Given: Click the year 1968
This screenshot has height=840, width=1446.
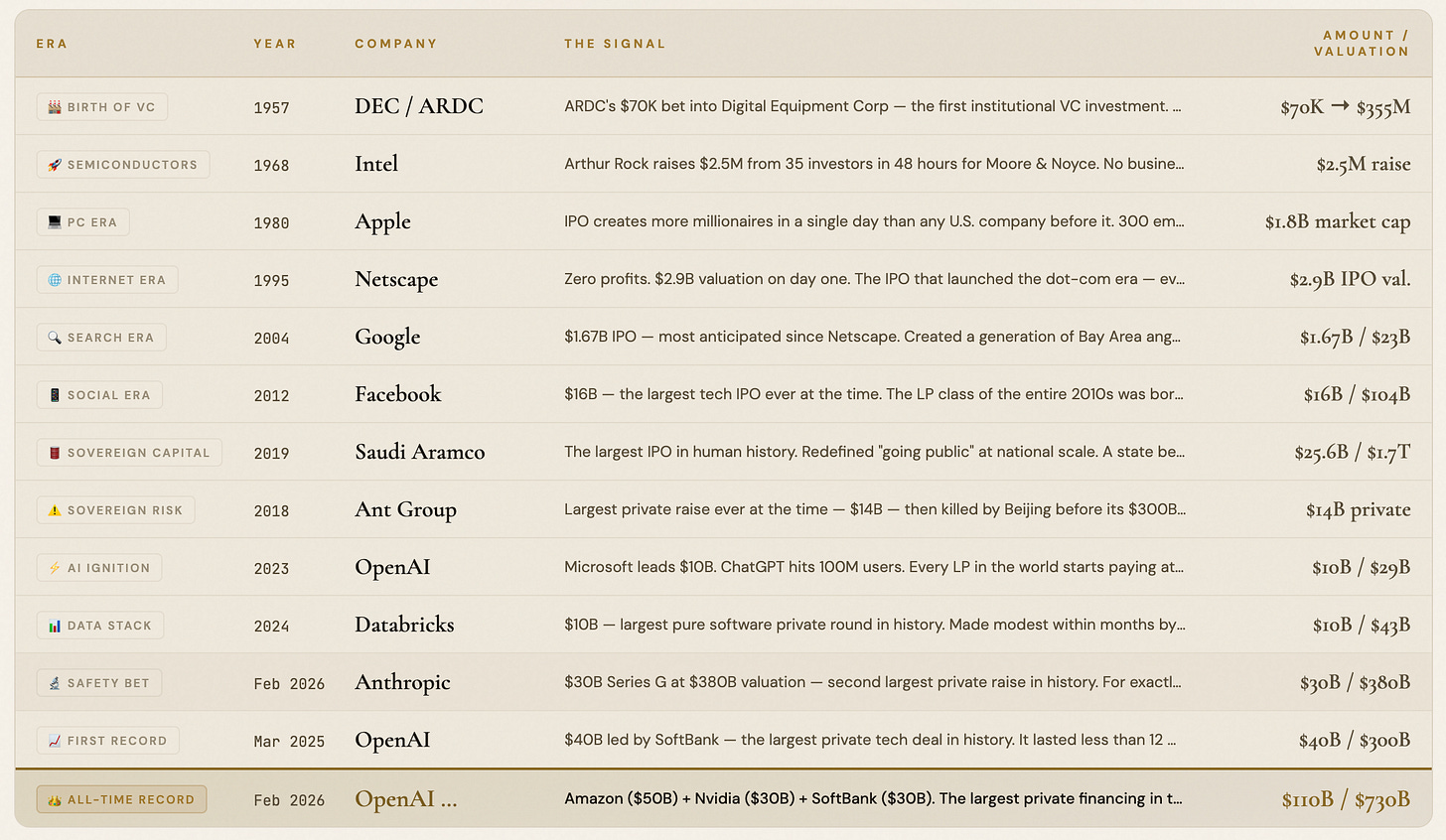Looking at the screenshot, I should point(271,165).
